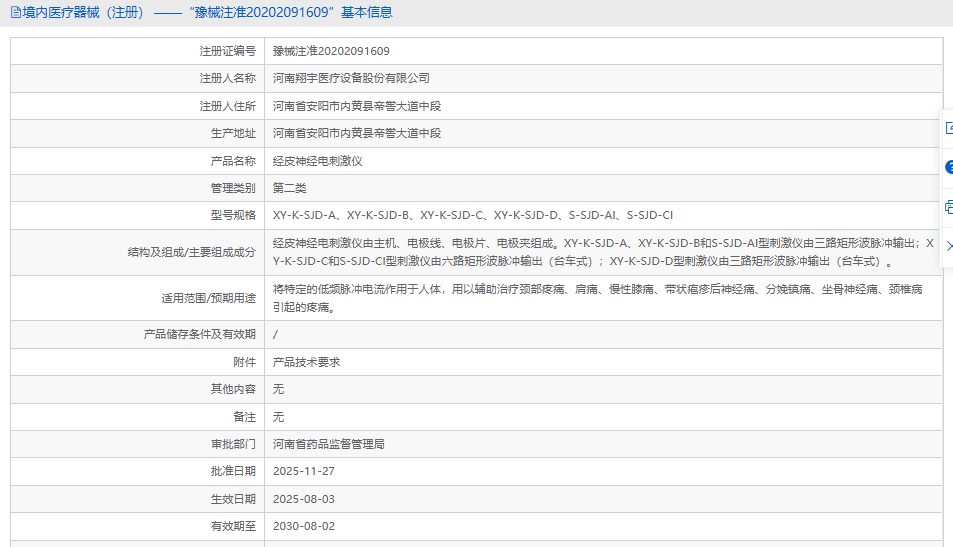This screenshot has width=953, height=547.
Task: Select approval date 2025-11-27
Action: point(304,471)
